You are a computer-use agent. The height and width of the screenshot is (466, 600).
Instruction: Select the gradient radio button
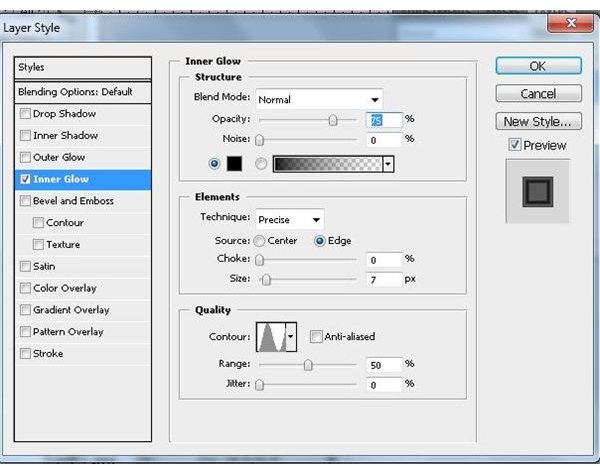tap(261, 164)
